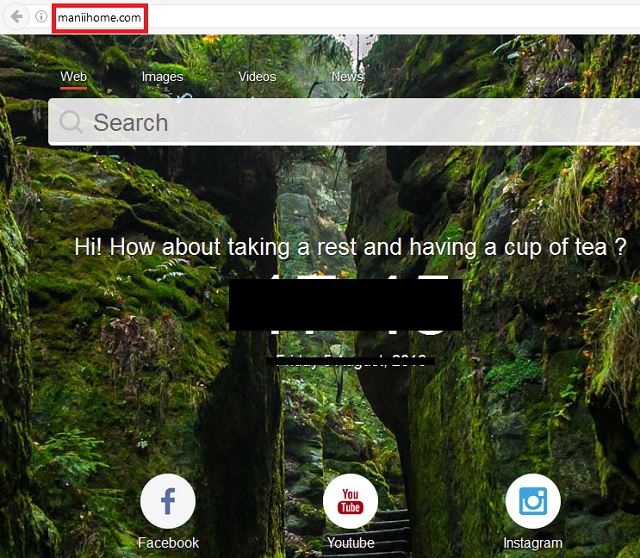Screen dimensions: 640x558
Task: Focus the Search input field
Action: (344, 122)
